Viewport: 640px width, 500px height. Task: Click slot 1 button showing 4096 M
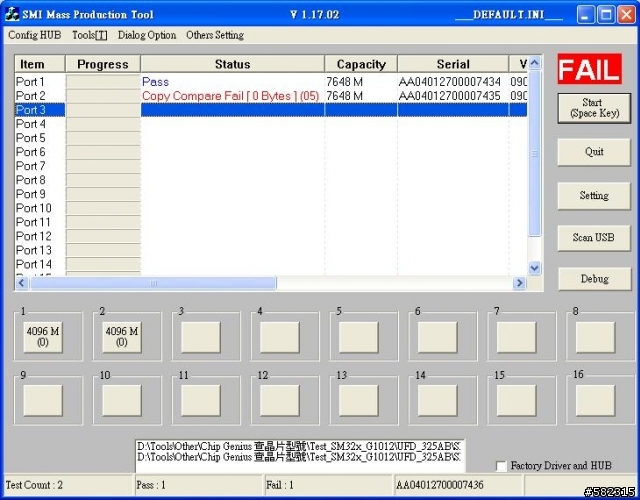coord(43,337)
